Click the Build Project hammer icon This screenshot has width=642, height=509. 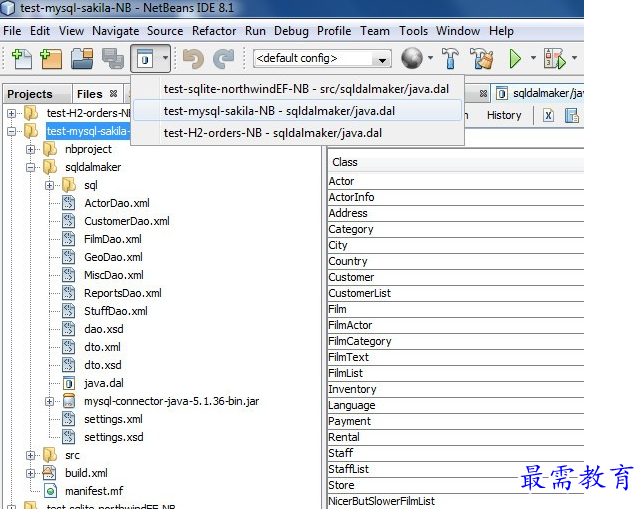click(450, 58)
